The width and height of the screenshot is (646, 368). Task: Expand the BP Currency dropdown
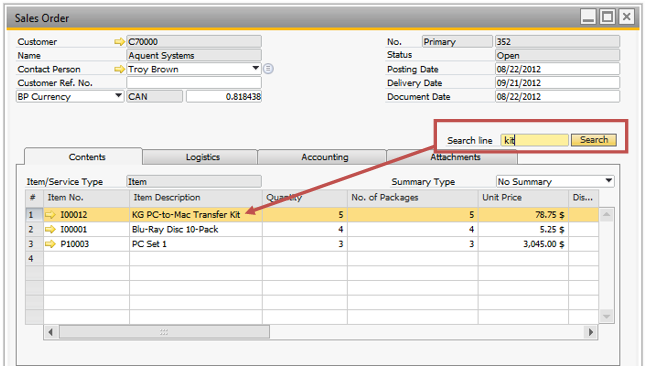(x=118, y=96)
